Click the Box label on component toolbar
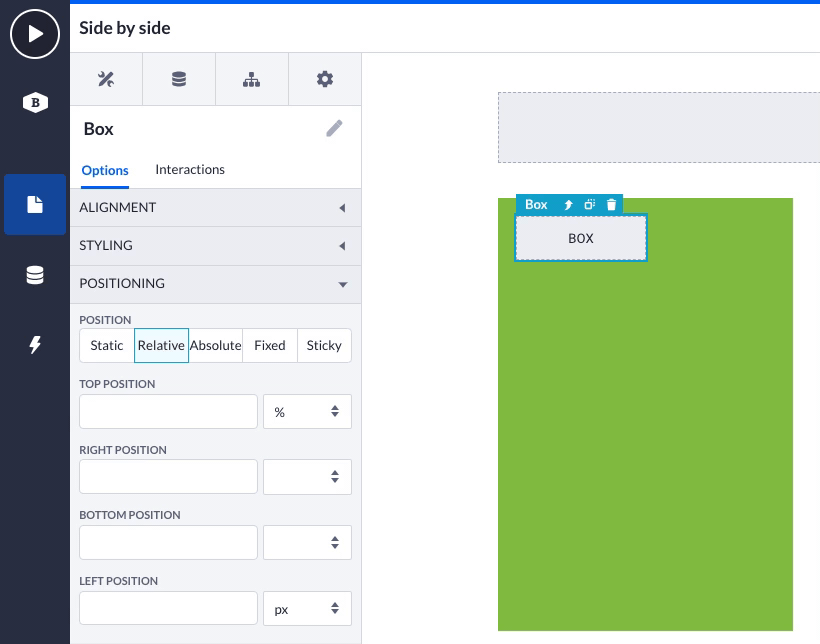 pyautogui.click(x=536, y=205)
